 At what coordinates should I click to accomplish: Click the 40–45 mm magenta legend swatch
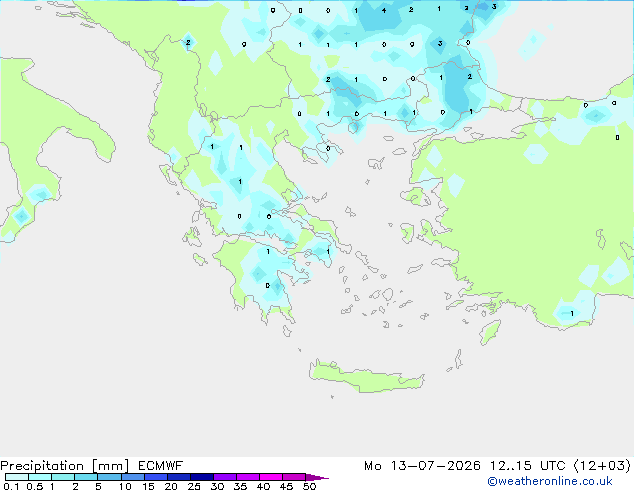point(271,477)
